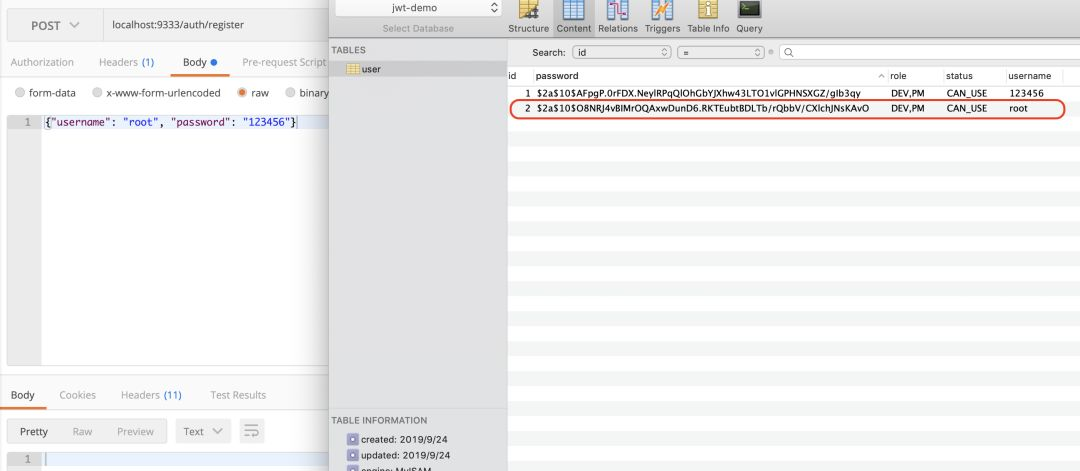Switch to the request Headers (1) tab
The height and width of the screenshot is (471, 1080).
point(127,62)
